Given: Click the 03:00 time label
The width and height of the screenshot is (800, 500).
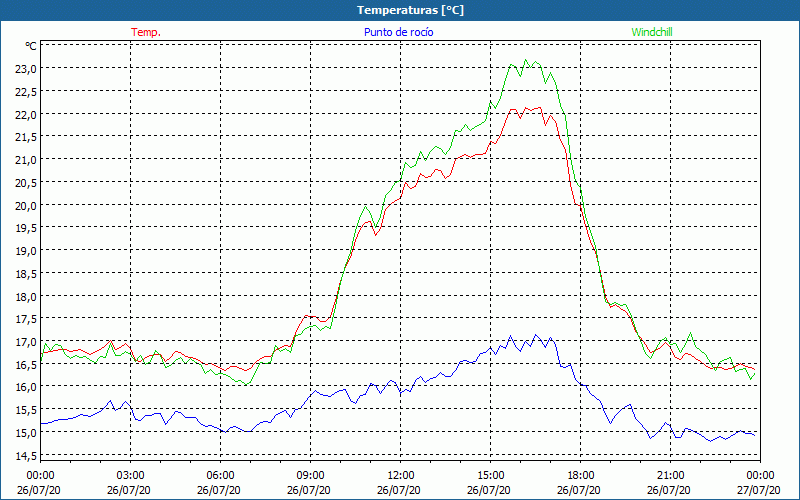Looking at the screenshot, I should point(131,475).
